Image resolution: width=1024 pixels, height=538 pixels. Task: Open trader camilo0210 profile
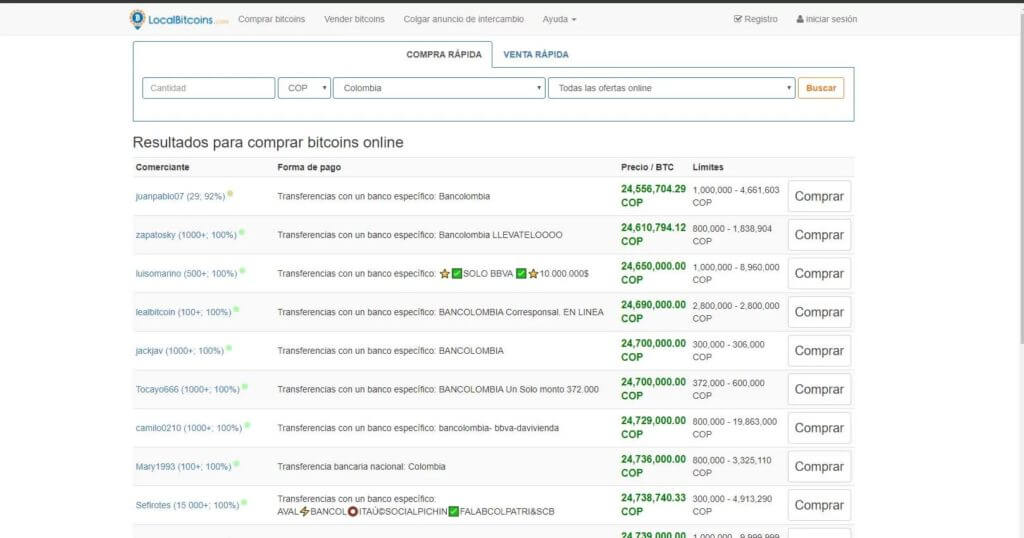coord(189,428)
